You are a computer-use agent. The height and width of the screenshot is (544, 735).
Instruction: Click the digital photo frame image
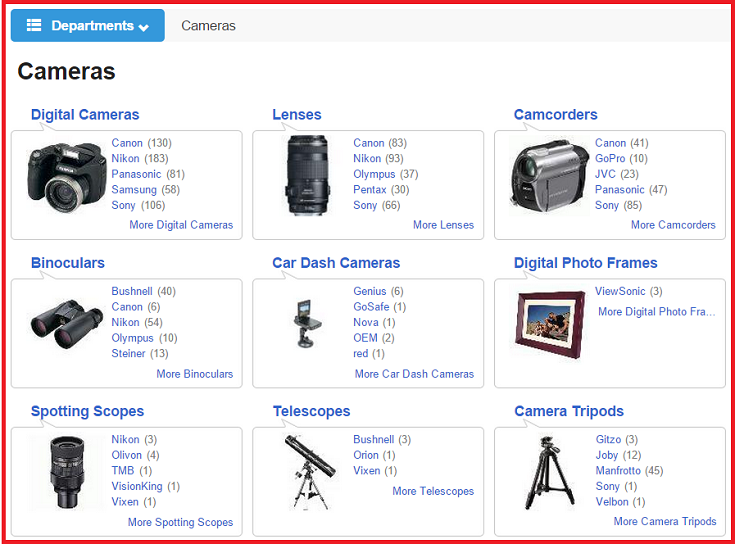pos(550,324)
